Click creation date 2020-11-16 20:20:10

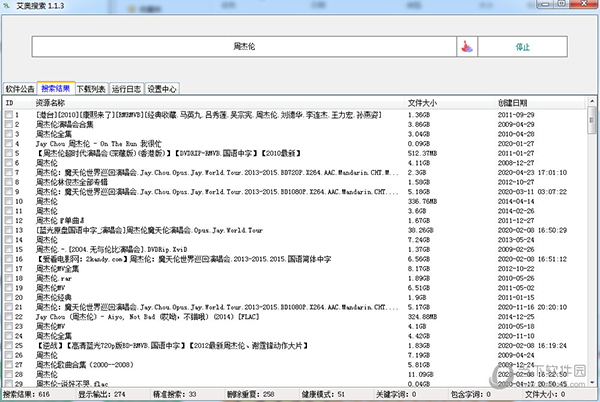(x=532, y=307)
